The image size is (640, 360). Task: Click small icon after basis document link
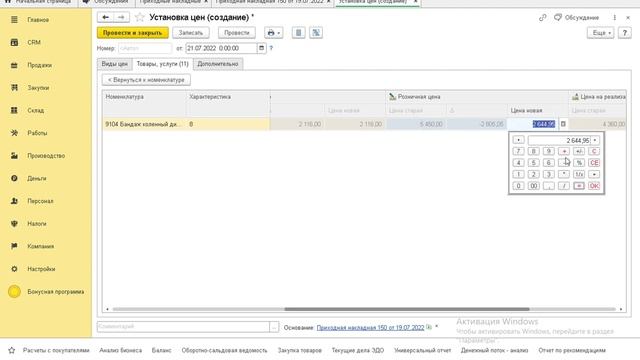[429, 327]
